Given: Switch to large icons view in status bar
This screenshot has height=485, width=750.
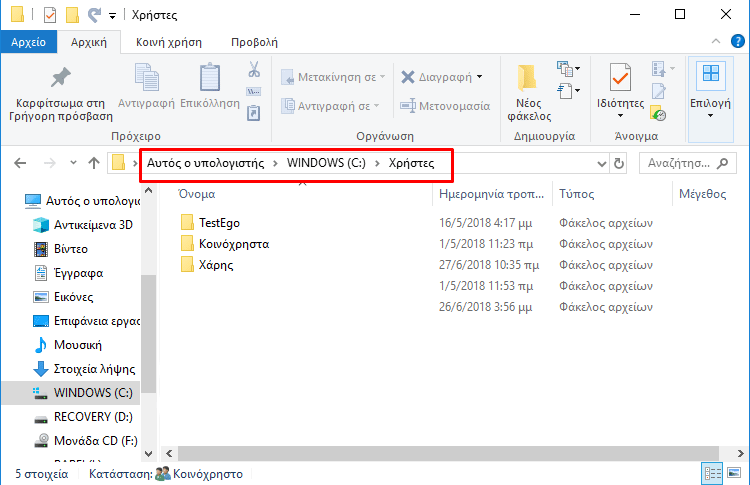Looking at the screenshot, I should (735, 474).
